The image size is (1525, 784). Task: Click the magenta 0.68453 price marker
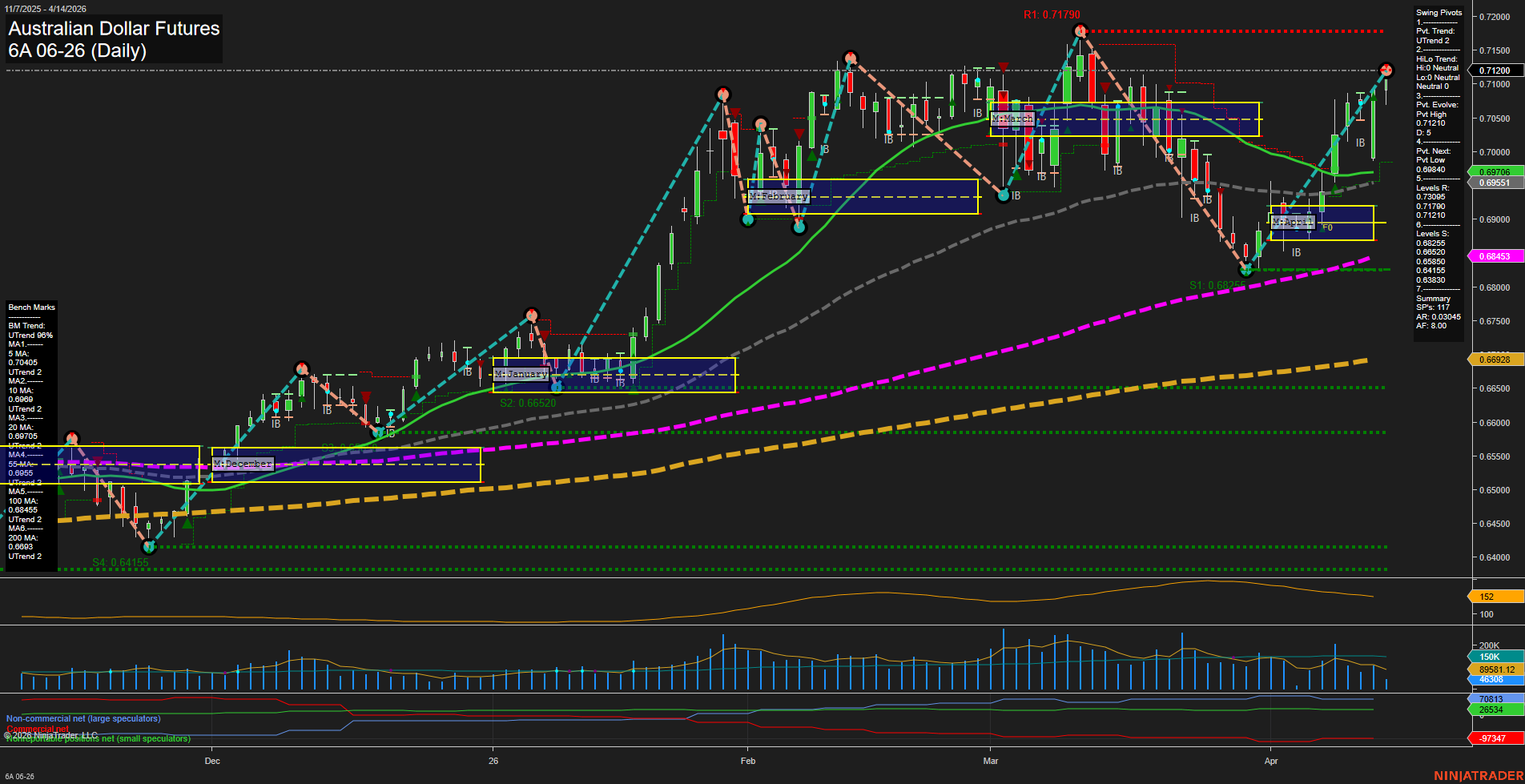pyautogui.click(x=1495, y=255)
